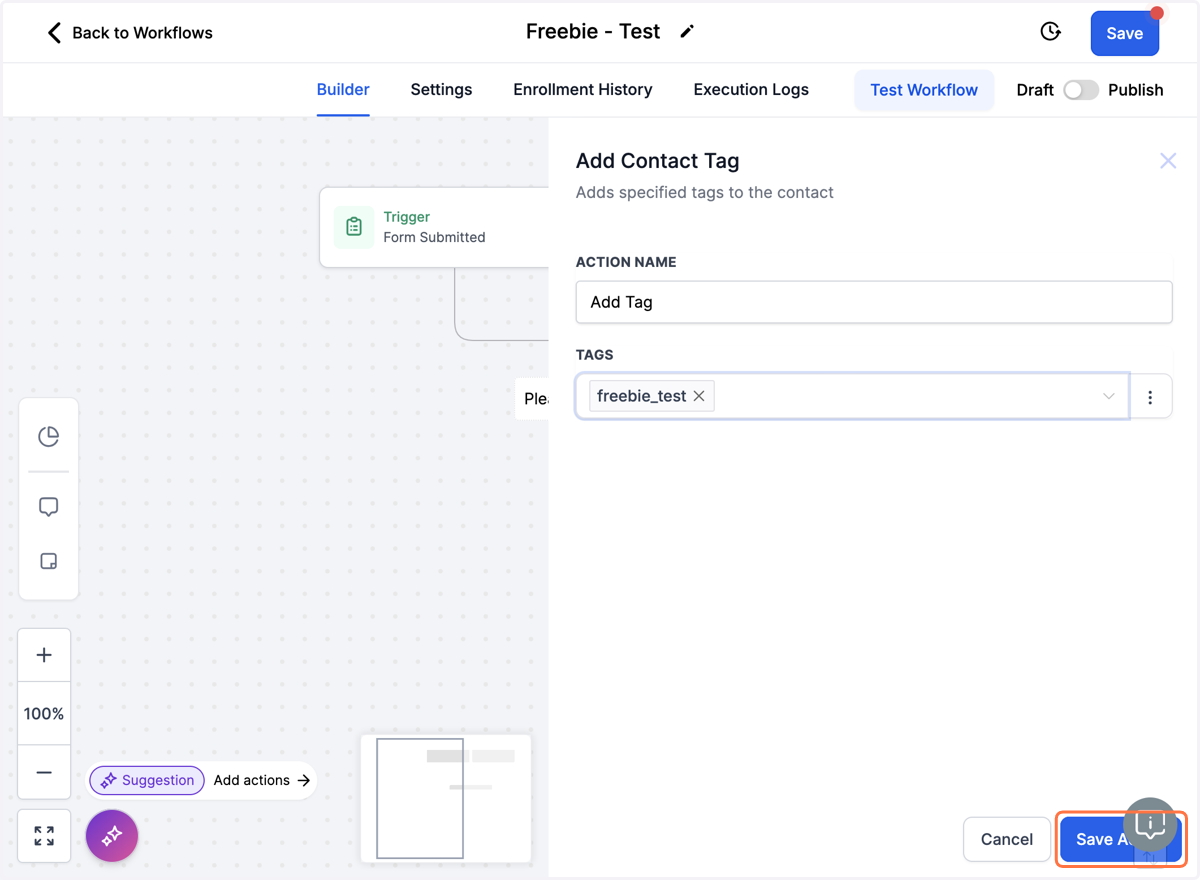Viewport: 1200px width, 880px height.
Task: Toggle the Draft/Publish switch
Action: pyautogui.click(x=1080, y=90)
